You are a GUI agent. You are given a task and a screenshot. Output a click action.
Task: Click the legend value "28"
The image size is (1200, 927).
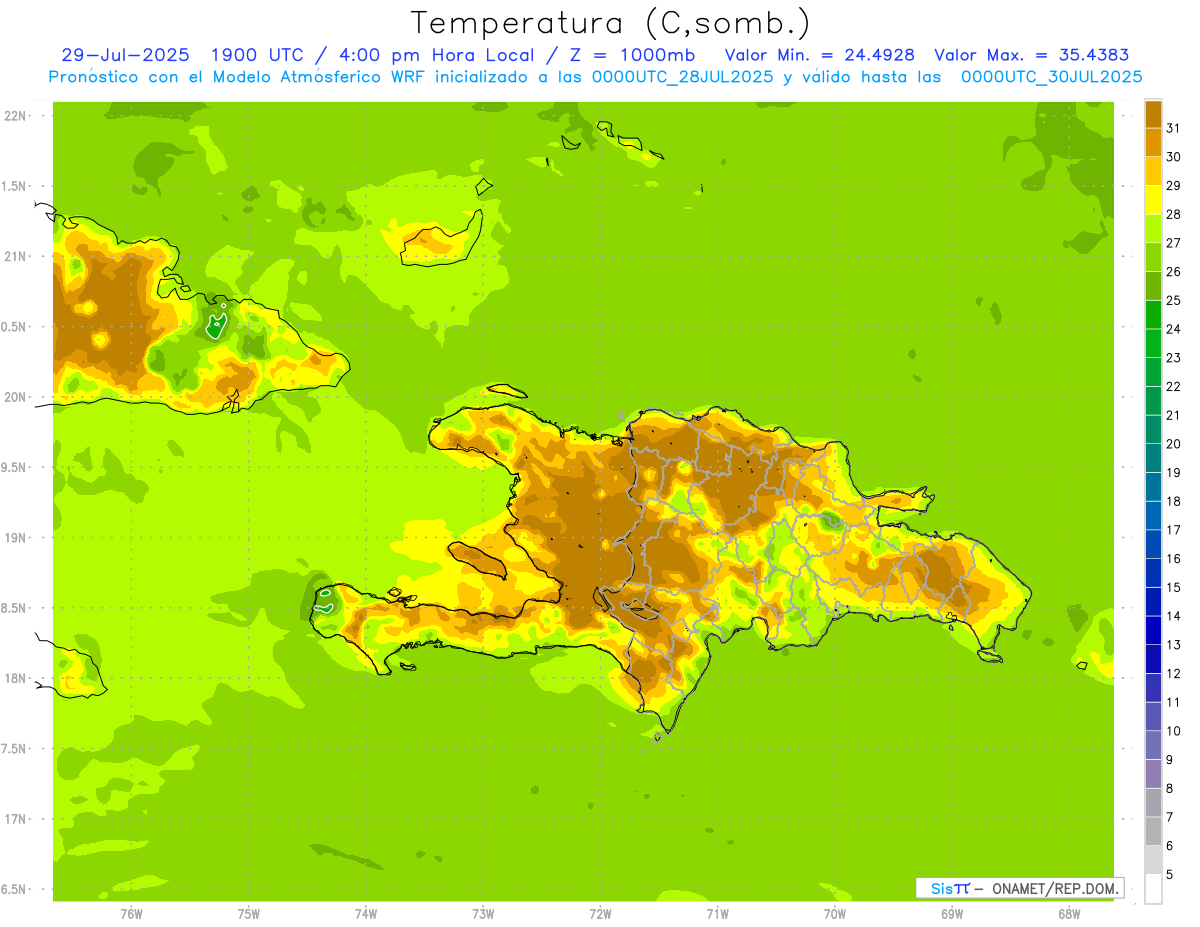(1174, 214)
